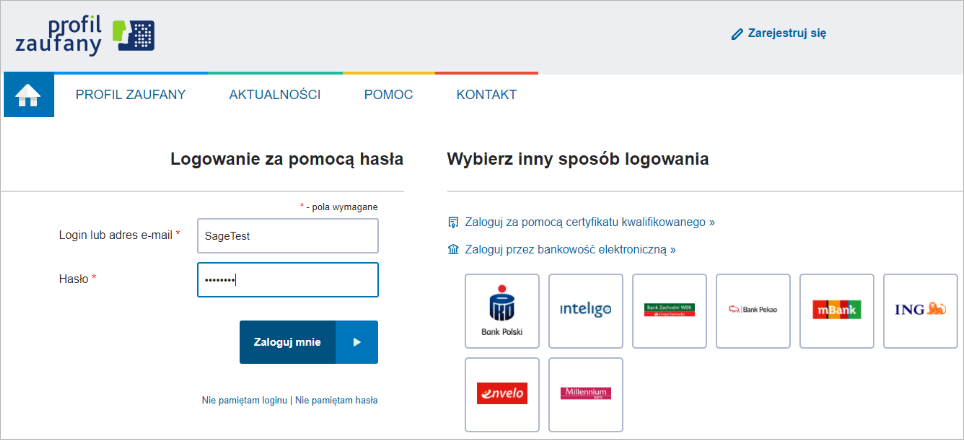Select the Millennium bank tile
The width and height of the screenshot is (964, 440).
click(x=585, y=394)
